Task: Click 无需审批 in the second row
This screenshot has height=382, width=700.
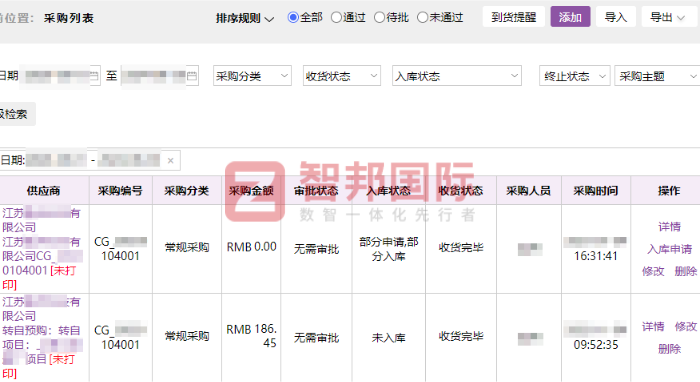Action: pyautogui.click(x=316, y=338)
